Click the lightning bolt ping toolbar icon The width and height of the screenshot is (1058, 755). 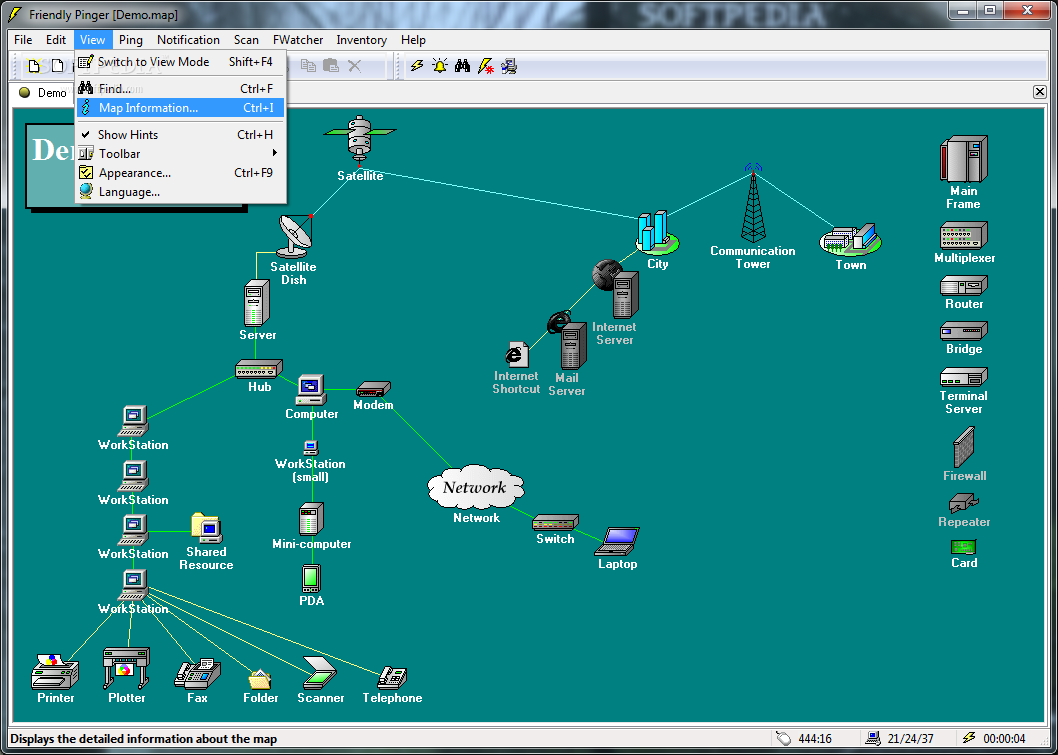[417, 65]
